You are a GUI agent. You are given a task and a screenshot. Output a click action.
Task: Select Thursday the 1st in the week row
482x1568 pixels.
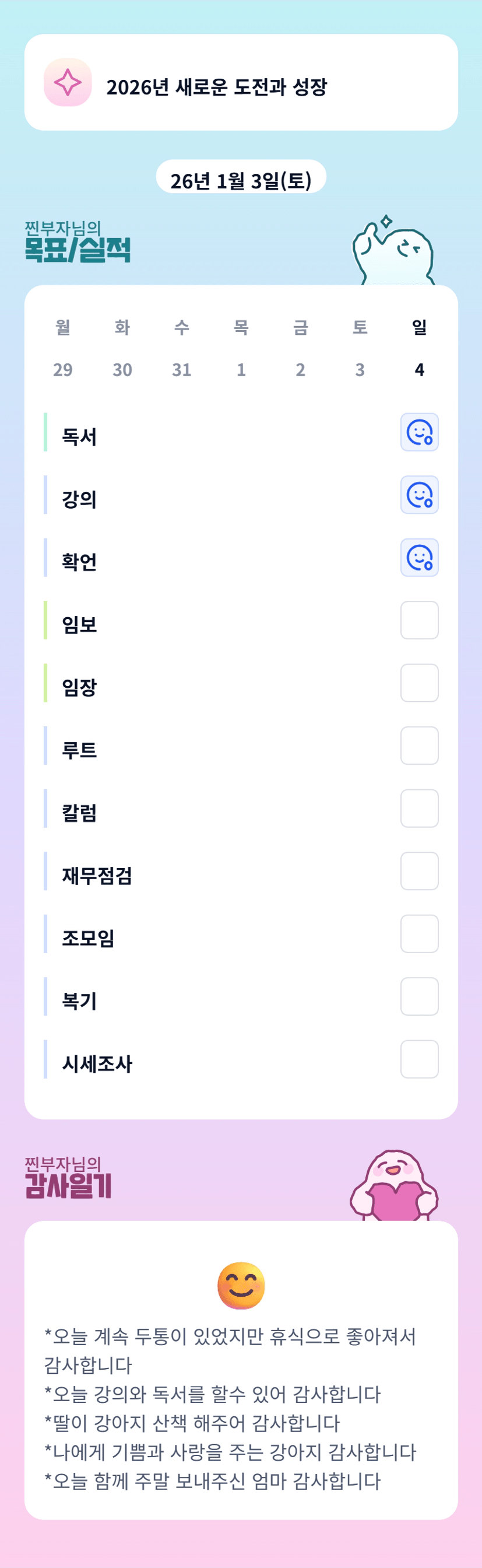point(241,369)
